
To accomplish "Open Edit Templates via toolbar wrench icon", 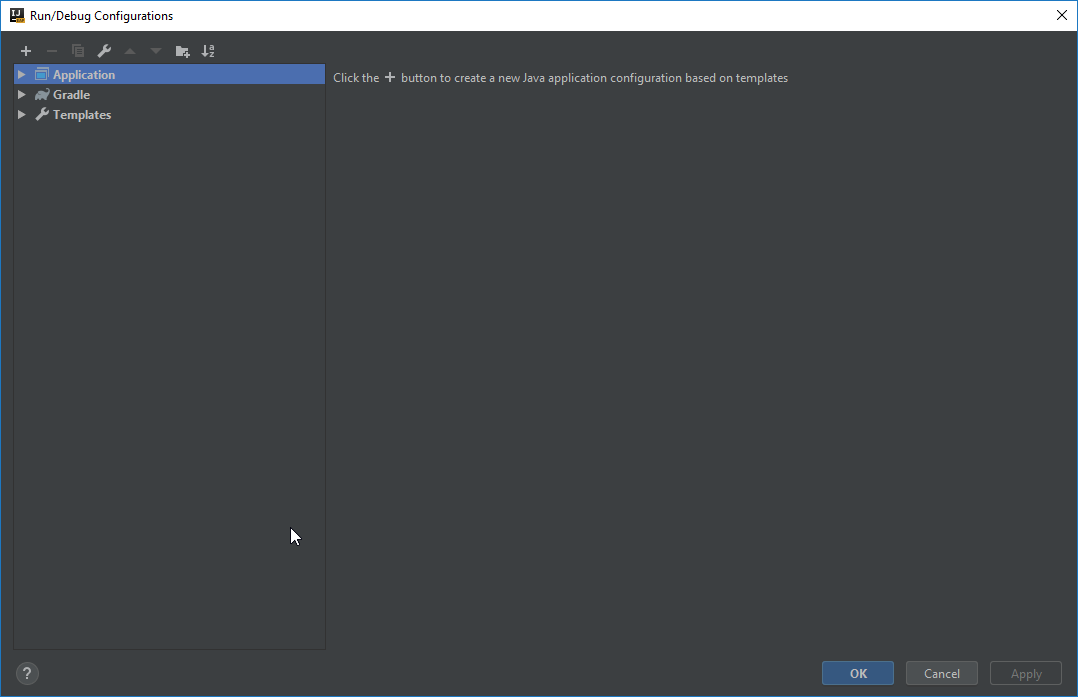I will (104, 51).
